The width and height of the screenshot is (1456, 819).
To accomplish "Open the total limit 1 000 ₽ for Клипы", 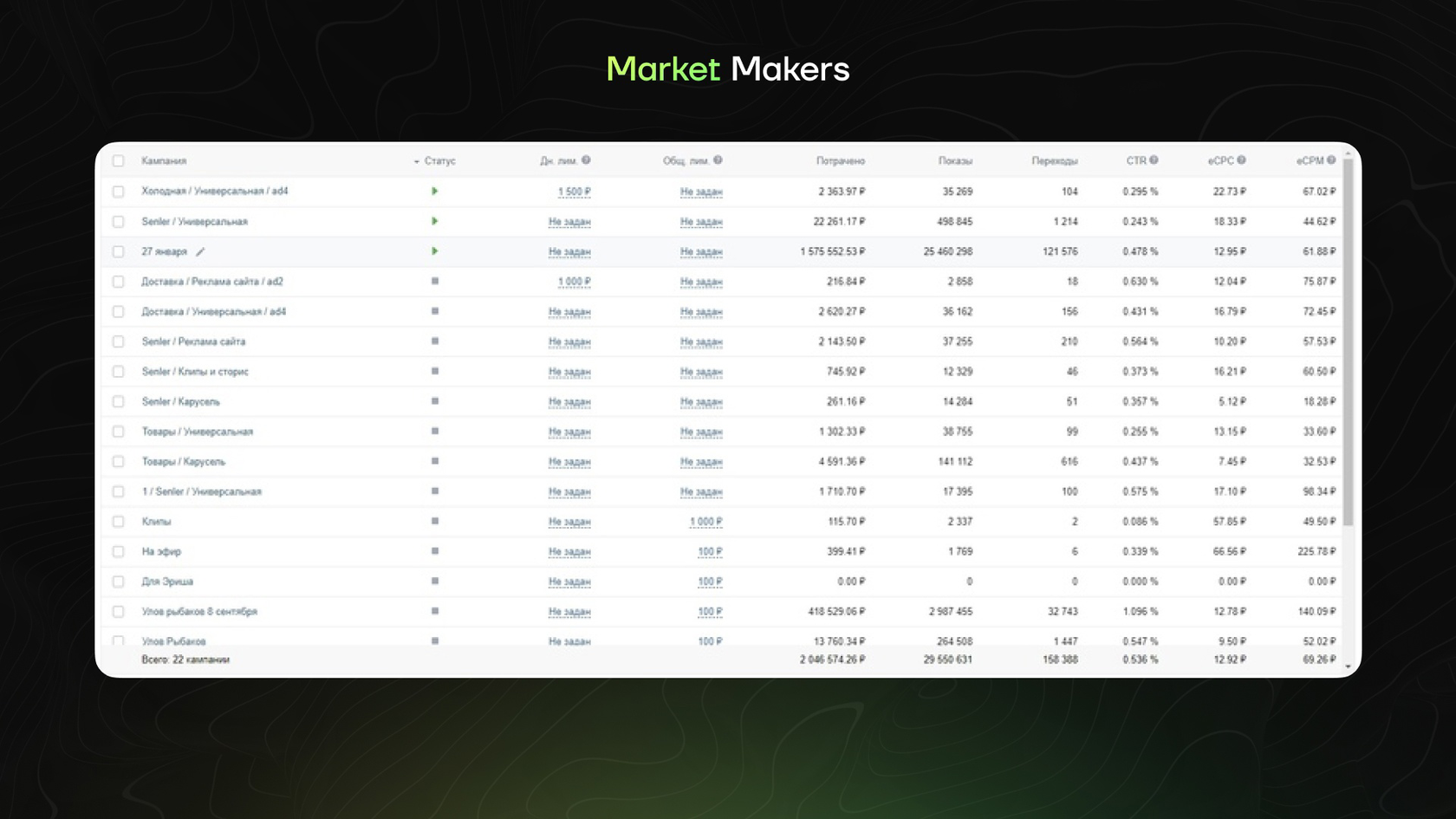I will pos(706,522).
